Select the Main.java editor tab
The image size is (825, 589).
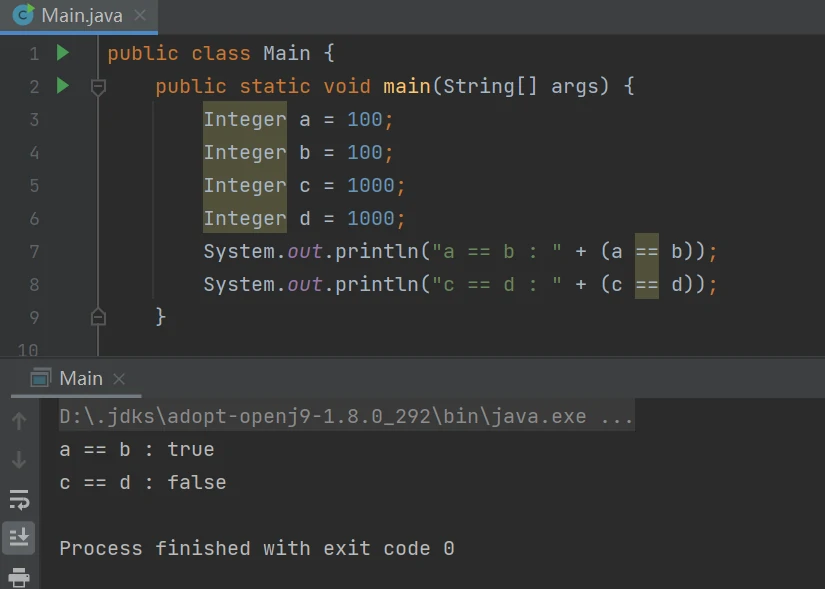point(78,16)
